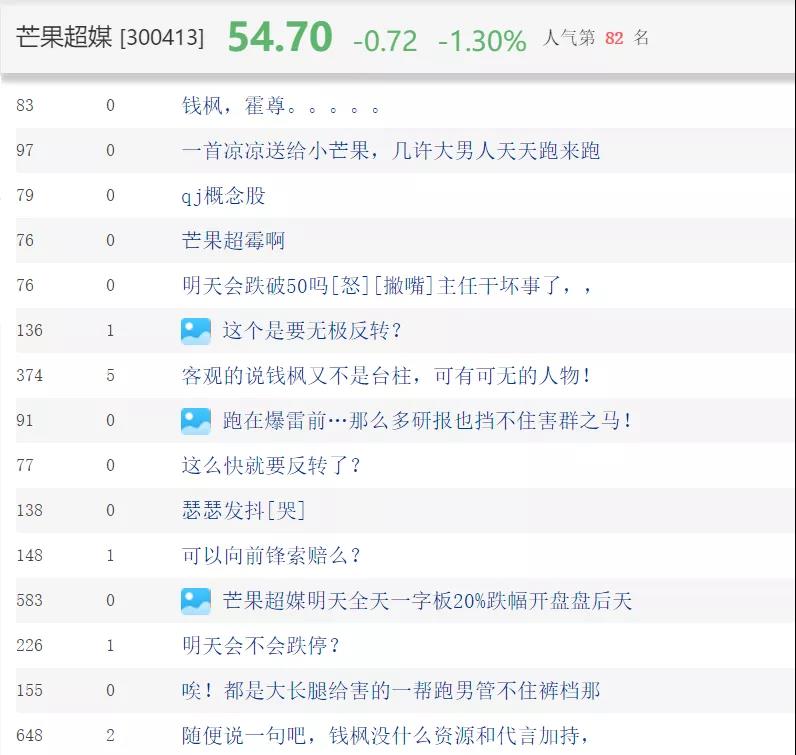The image size is (796, 755).
Task: Open the 这么快就要反转了 post
Action: (271, 466)
